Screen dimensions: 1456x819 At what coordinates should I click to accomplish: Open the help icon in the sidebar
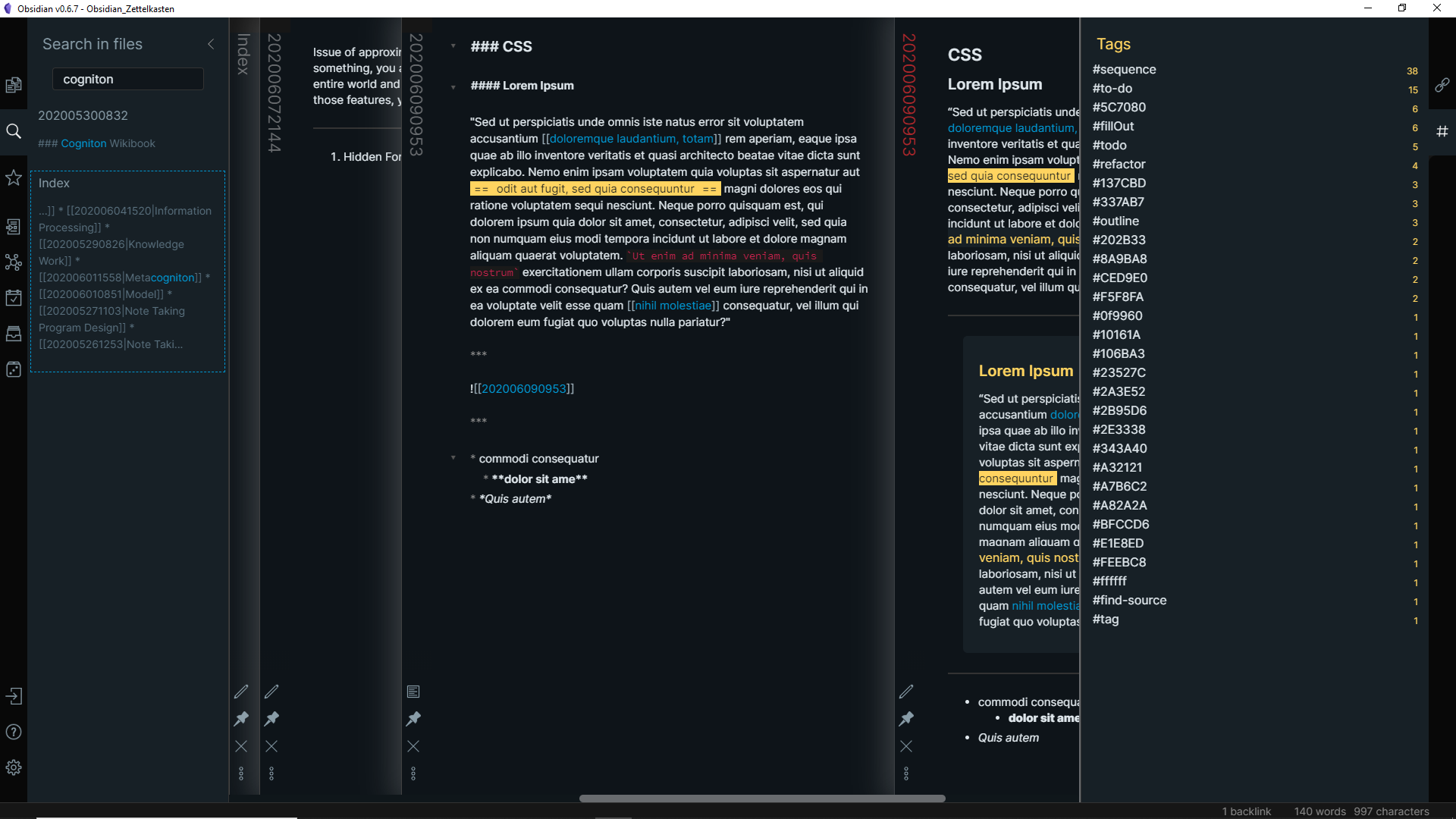tap(14, 732)
